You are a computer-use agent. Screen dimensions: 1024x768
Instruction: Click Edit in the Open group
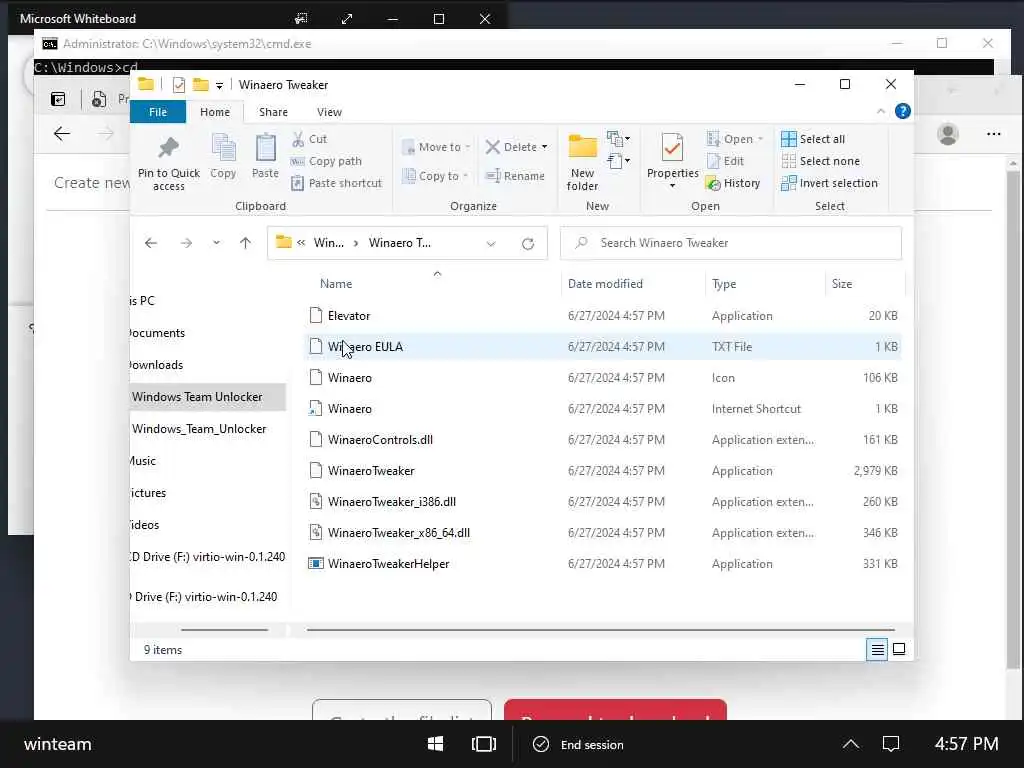[725, 161]
